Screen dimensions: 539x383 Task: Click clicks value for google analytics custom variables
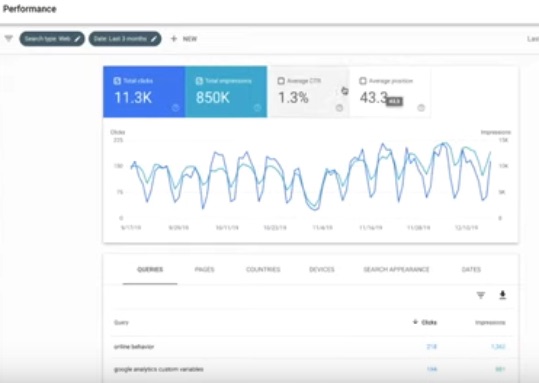click(432, 369)
